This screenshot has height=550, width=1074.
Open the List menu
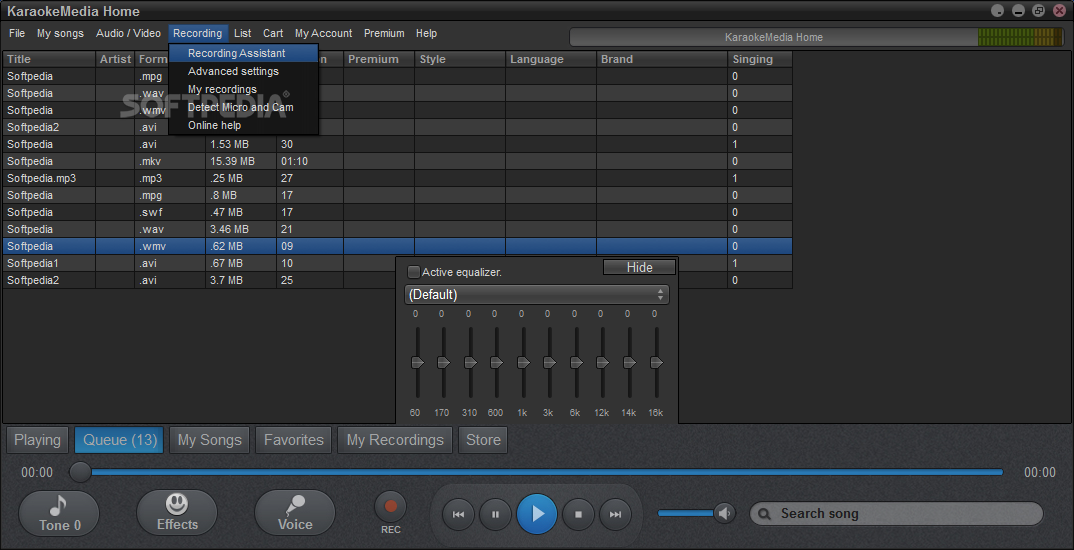pos(242,33)
